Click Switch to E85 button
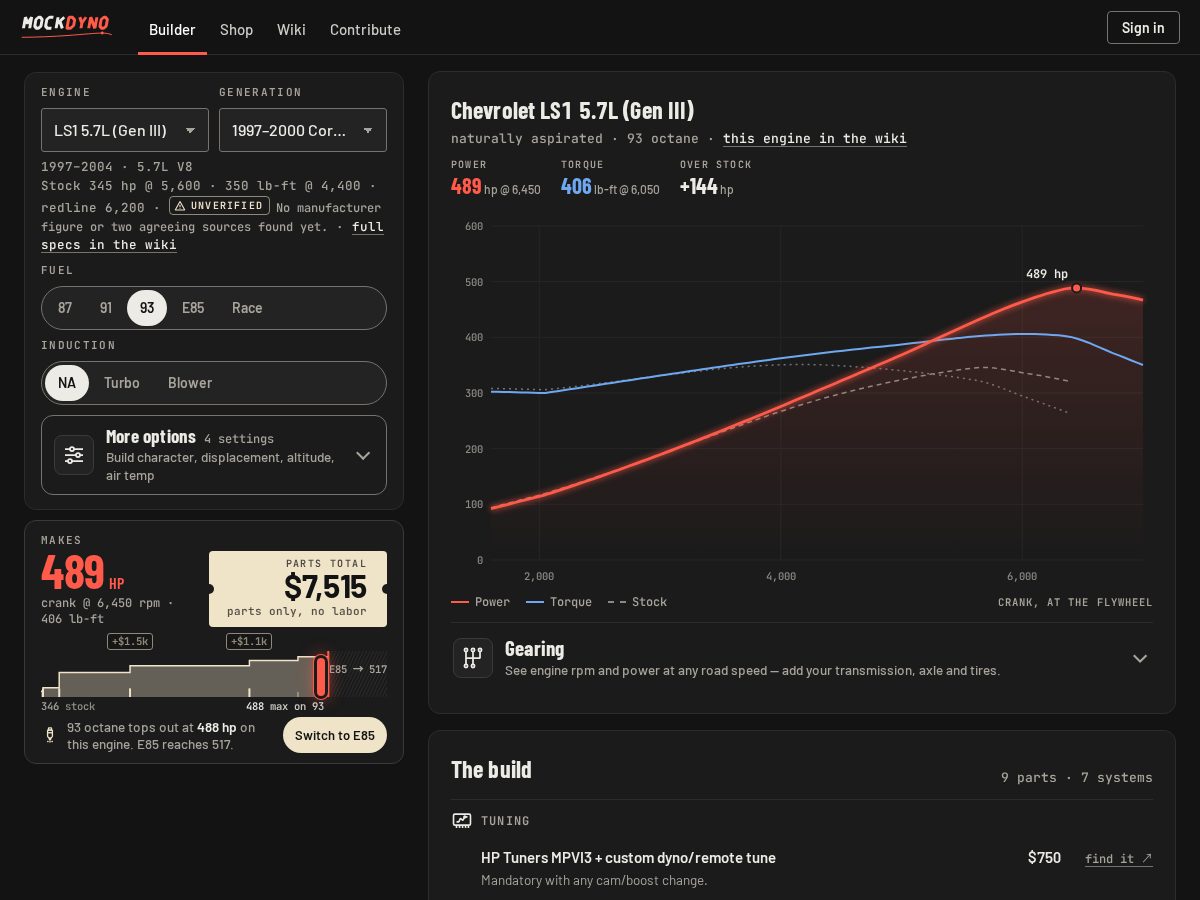 (x=335, y=735)
